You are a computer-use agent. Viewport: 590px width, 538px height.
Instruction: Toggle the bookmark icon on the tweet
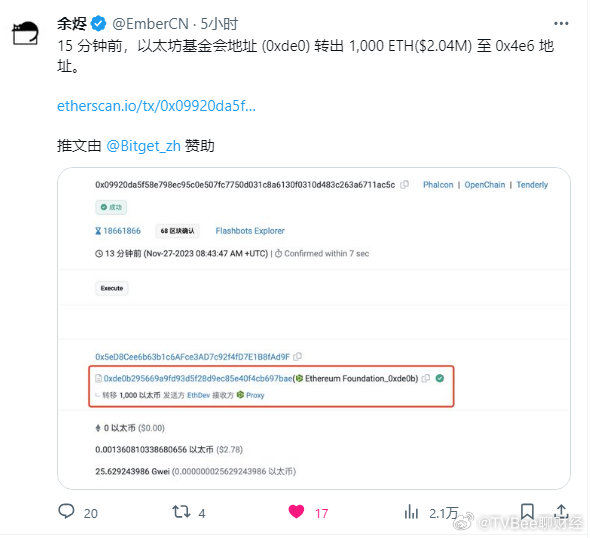tap(527, 512)
